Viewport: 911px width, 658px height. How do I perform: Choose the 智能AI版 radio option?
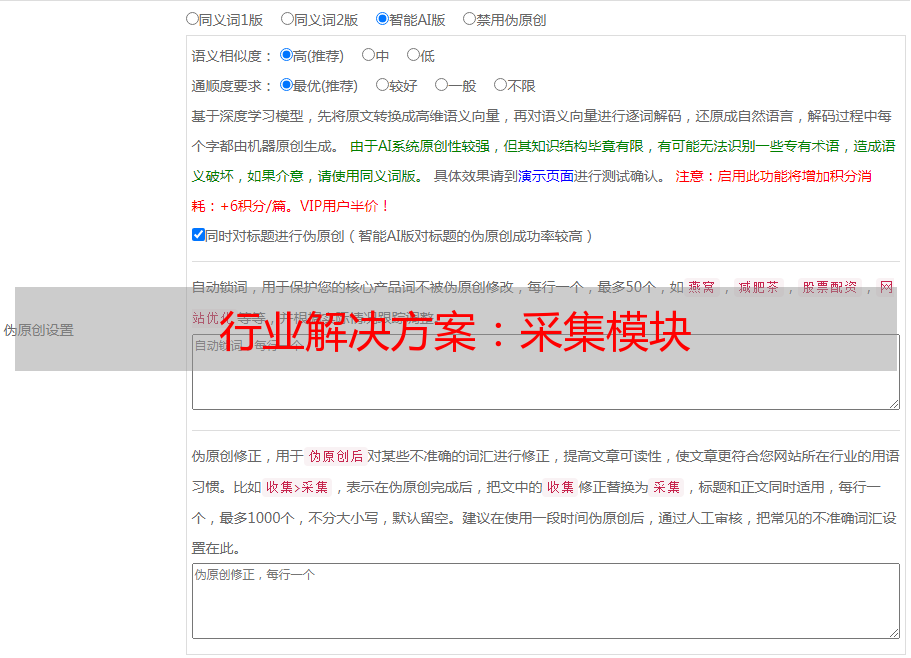[x=382, y=19]
